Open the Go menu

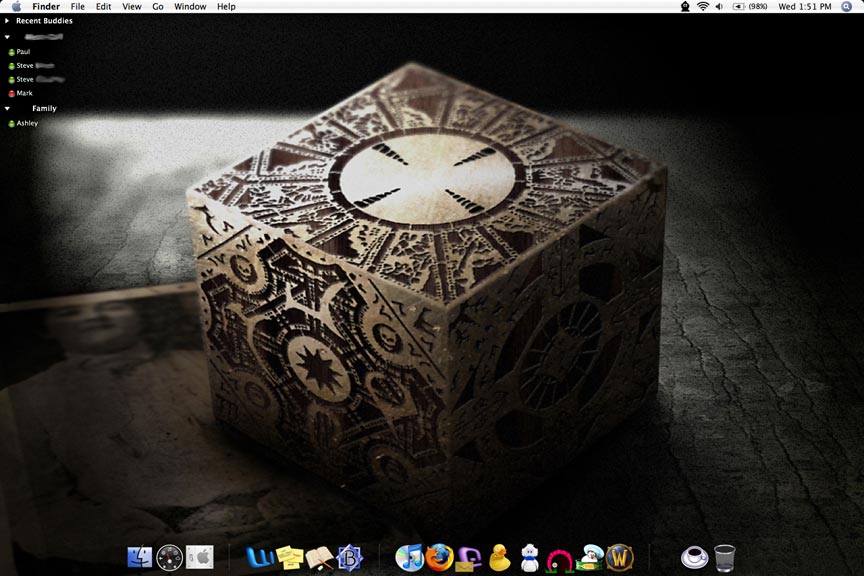pos(158,7)
